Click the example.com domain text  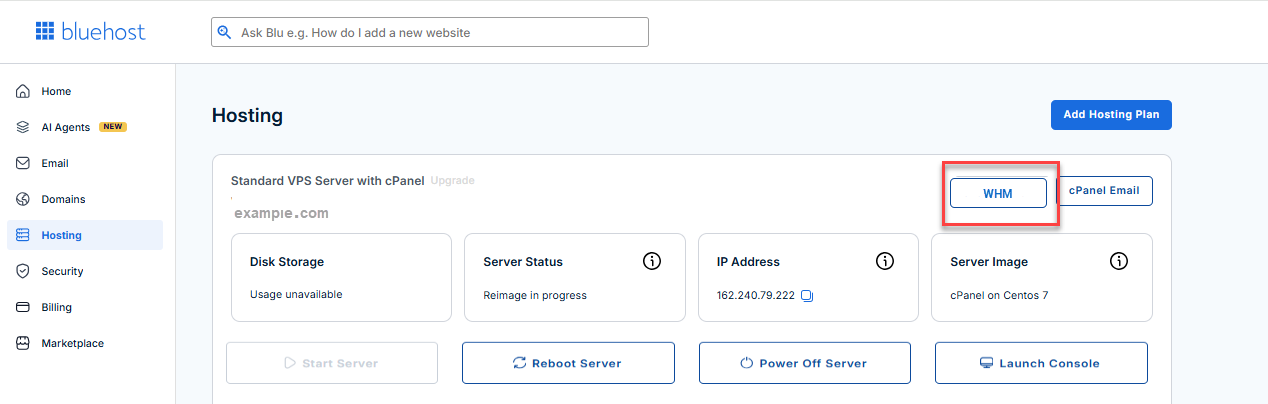(281, 213)
